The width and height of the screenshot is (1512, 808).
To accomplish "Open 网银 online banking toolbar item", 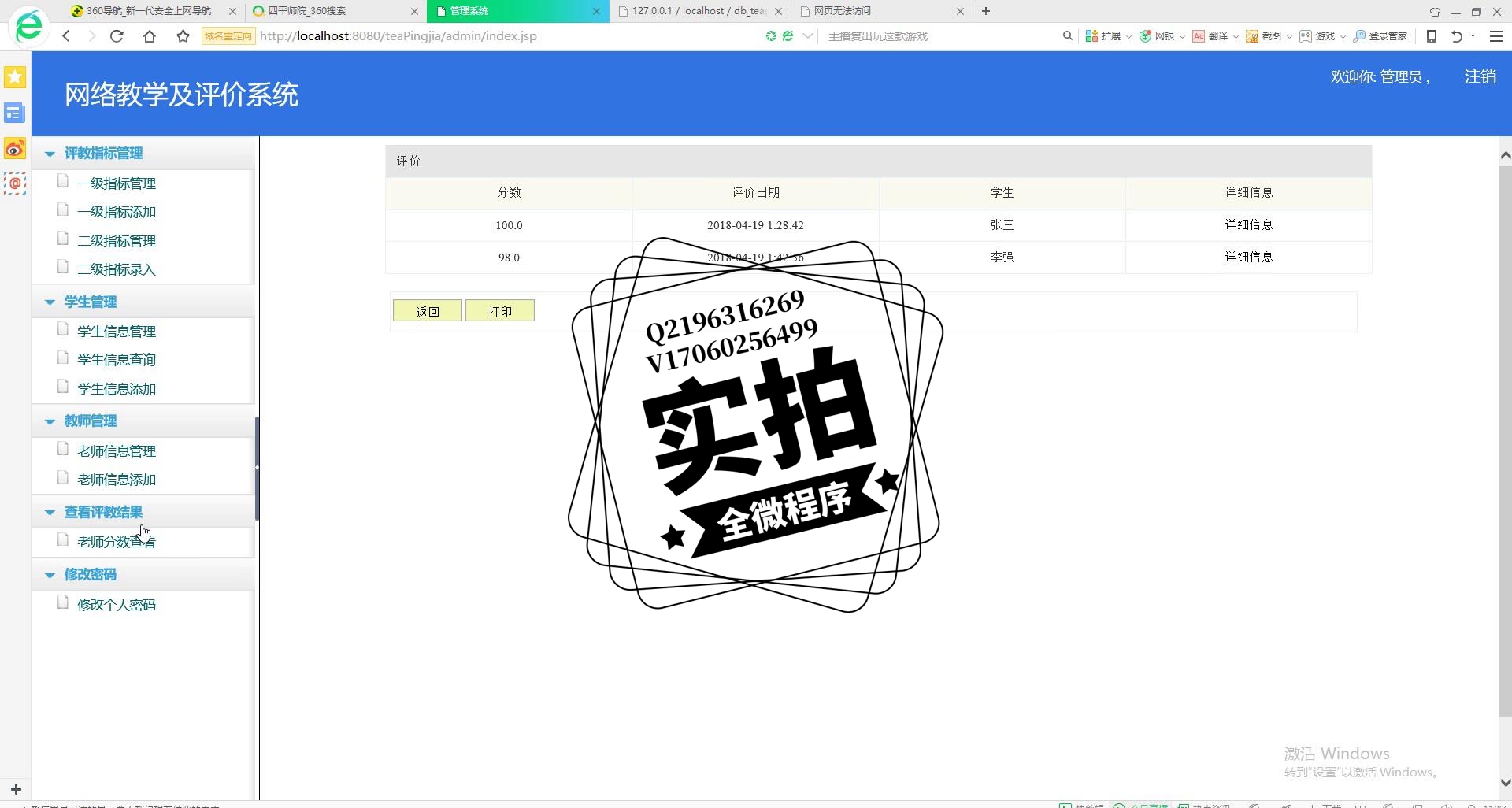I will (1157, 36).
